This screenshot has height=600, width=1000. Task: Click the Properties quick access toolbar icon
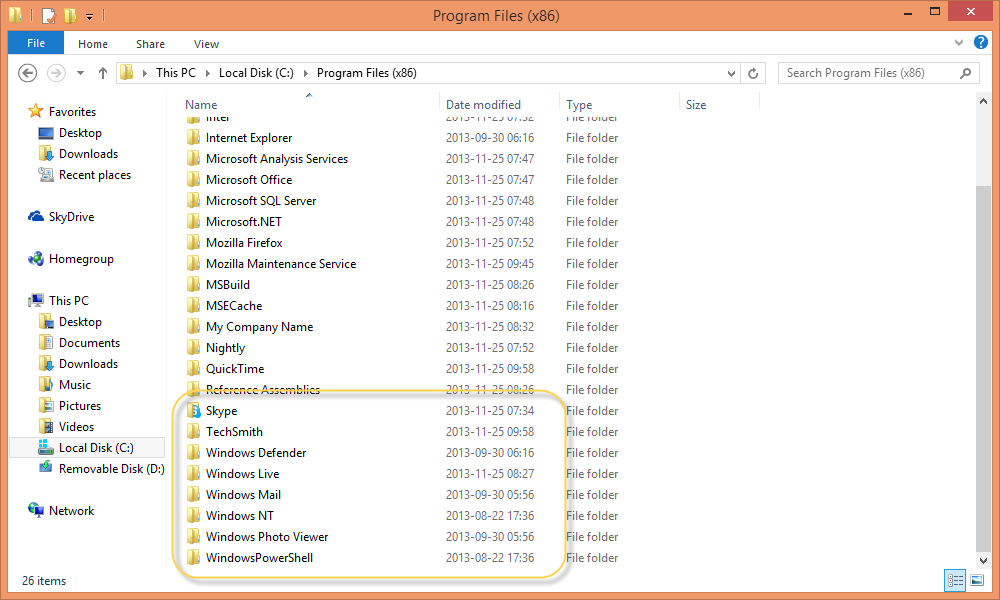click(x=48, y=15)
